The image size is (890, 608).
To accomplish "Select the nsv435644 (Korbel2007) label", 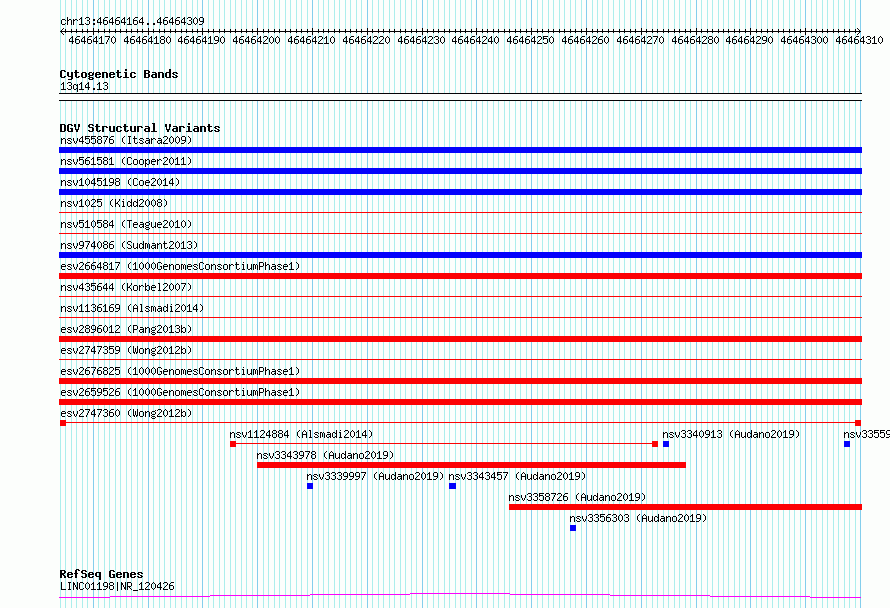I will (x=126, y=287).
